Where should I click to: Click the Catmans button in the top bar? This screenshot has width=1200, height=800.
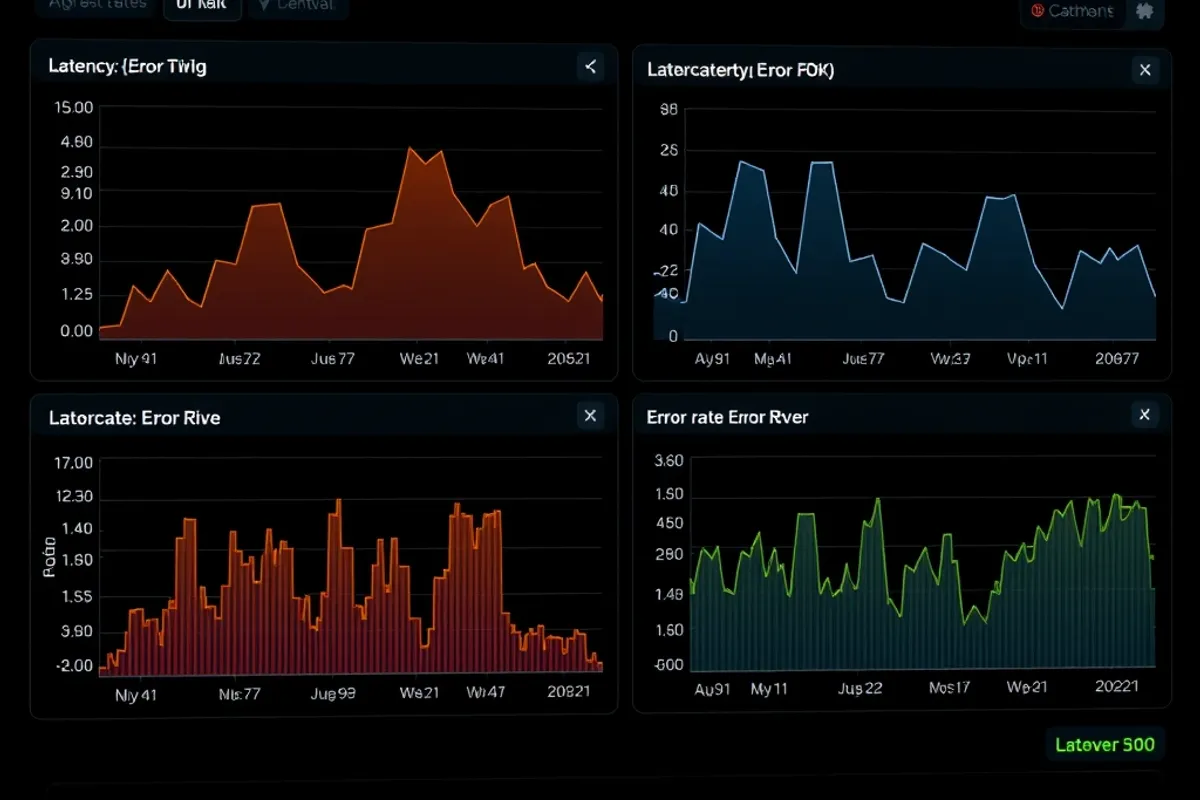[x=1073, y=11]
